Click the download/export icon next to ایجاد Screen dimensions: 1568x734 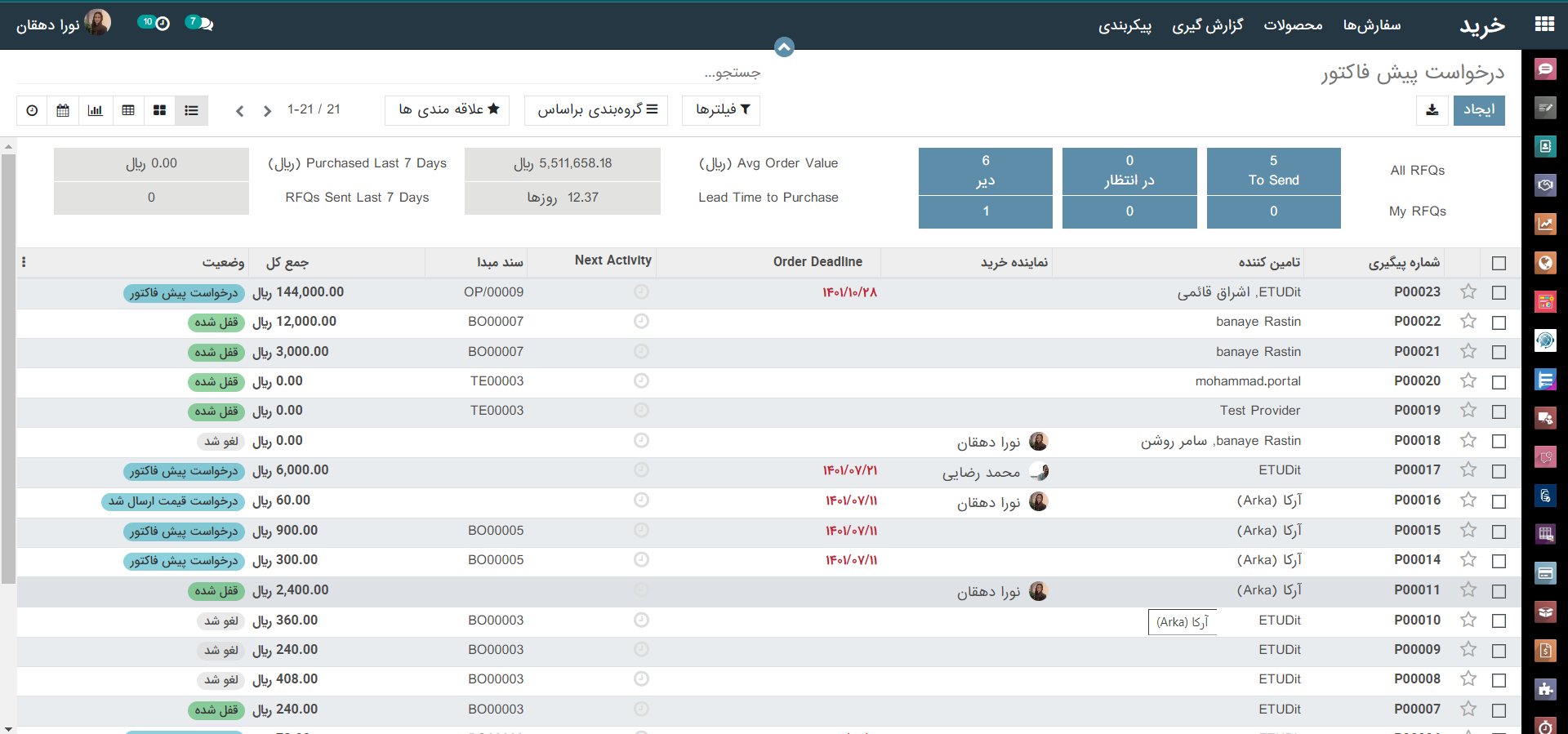point(1432,110)
